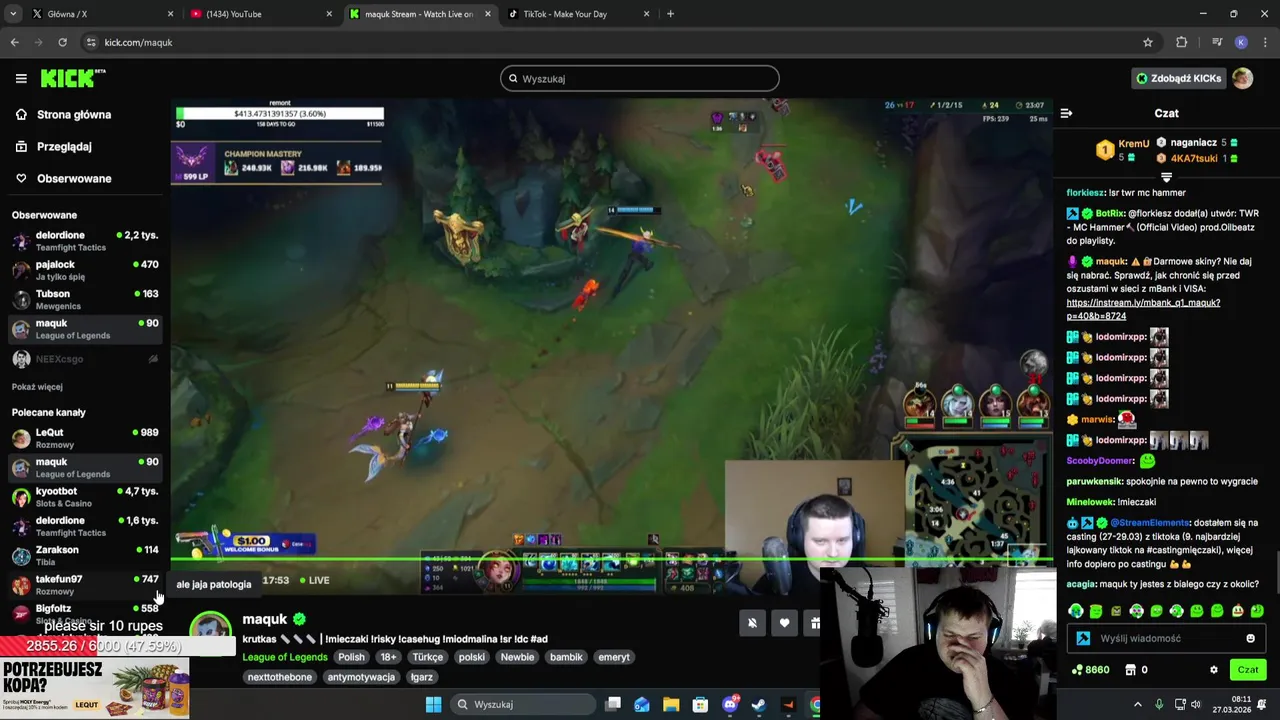Screen dimensions: 1280x720
Task: Reload the page
Action: point(62,42)
